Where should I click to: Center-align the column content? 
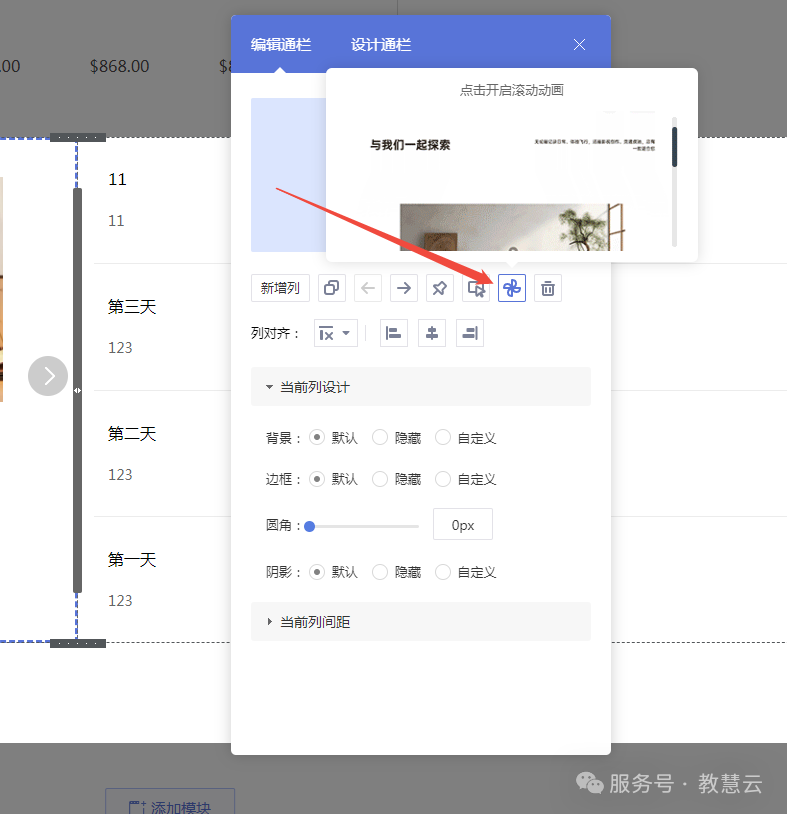coord(432,333)
